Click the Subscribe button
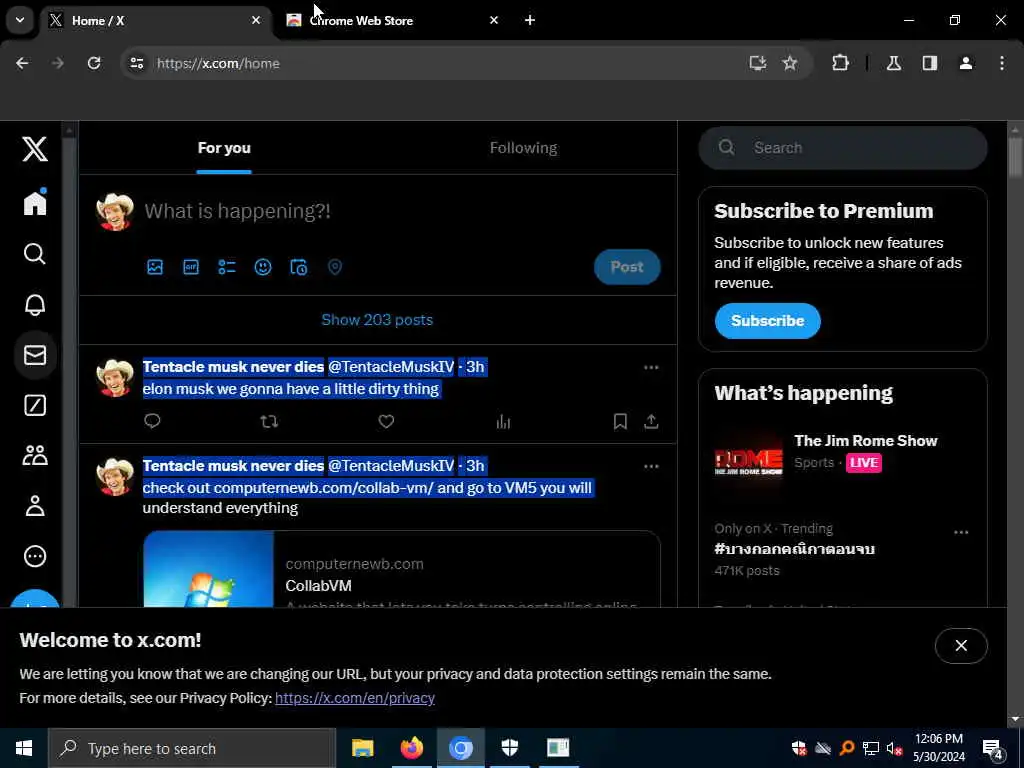 [x=767, y=321]
